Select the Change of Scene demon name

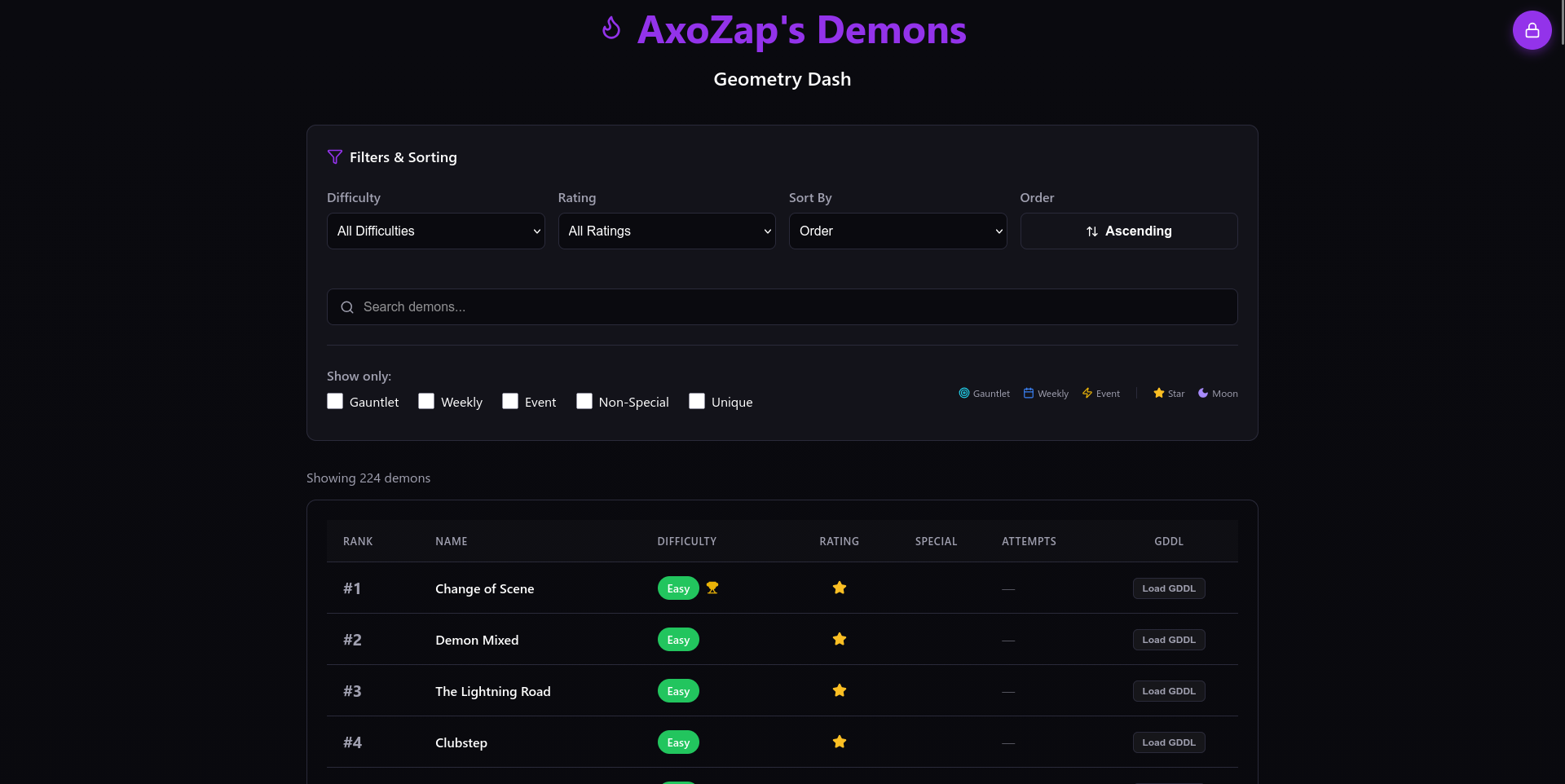click(485, 588)
